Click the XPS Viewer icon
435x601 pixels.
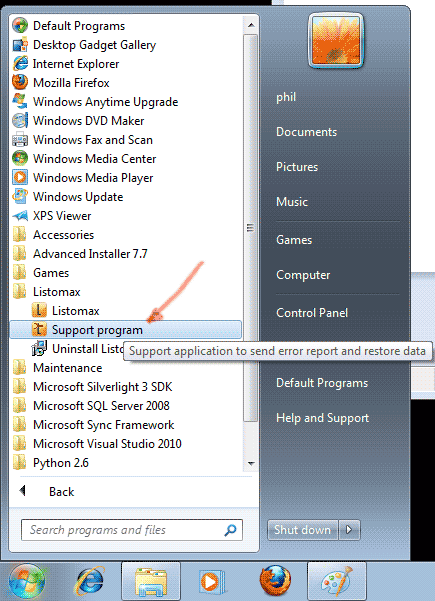coord(20,216)
